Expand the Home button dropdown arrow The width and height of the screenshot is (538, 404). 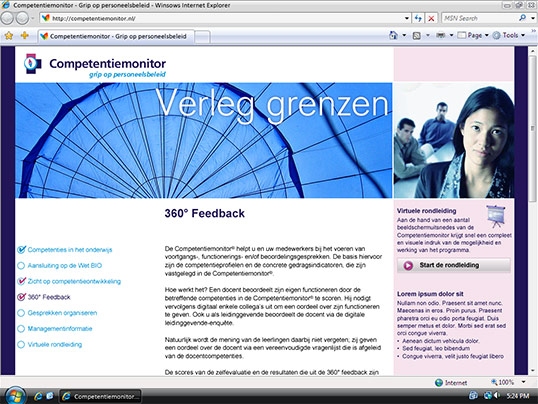tap(404, 35)
